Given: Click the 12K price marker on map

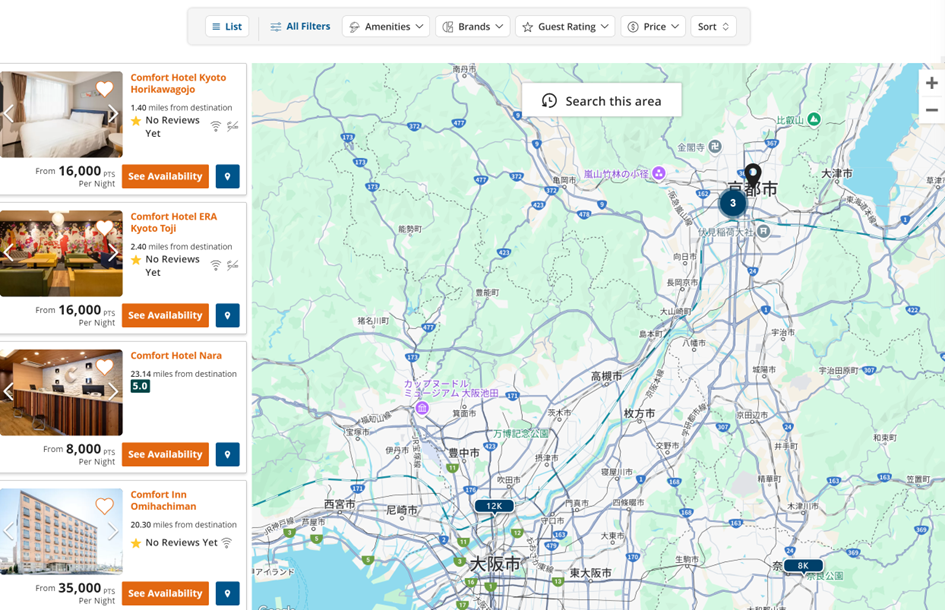Looking at the screenshot, I should tap(494, 506).
